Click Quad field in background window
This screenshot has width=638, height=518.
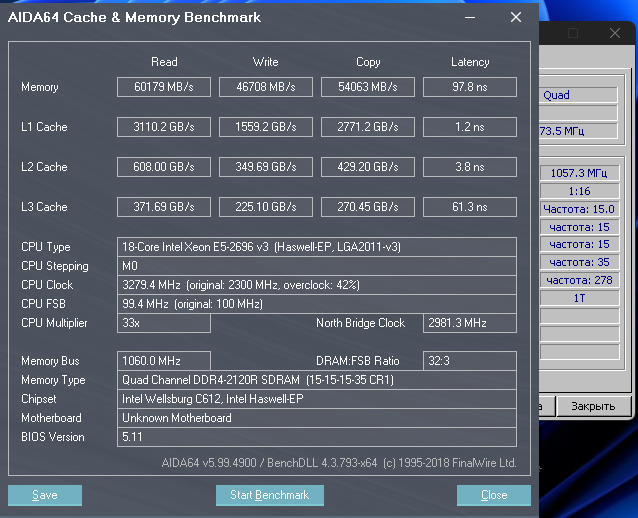click(578, 95)
